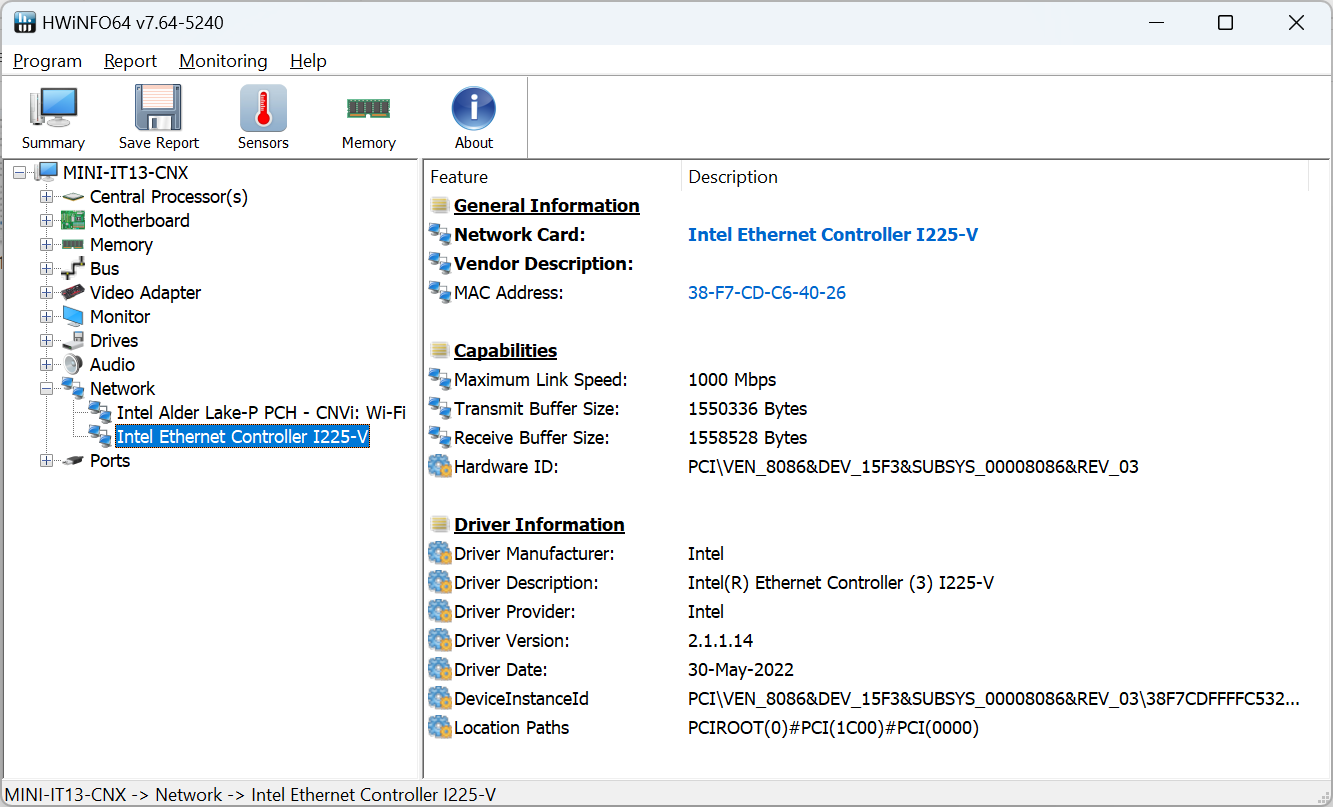
Task: Click the MINI-IT13-CNX computer icon
Action: point(47,172)
